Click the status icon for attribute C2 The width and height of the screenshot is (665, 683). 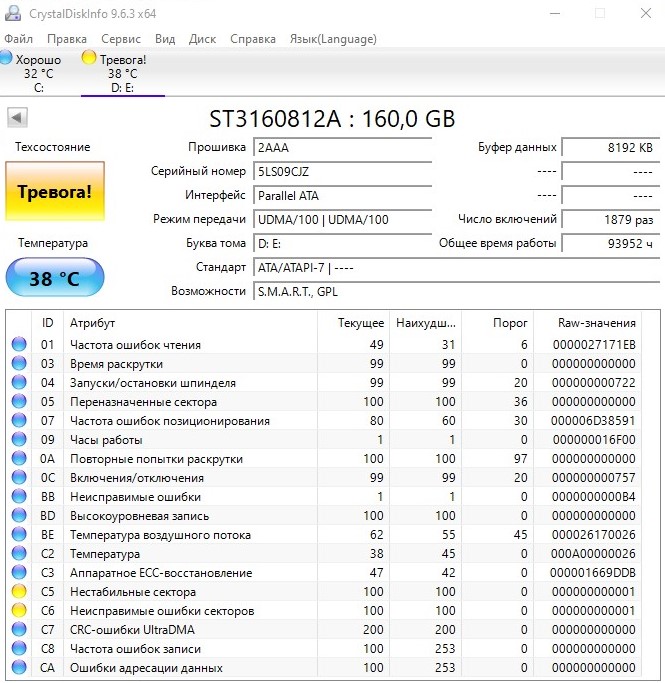coord(19,553)
